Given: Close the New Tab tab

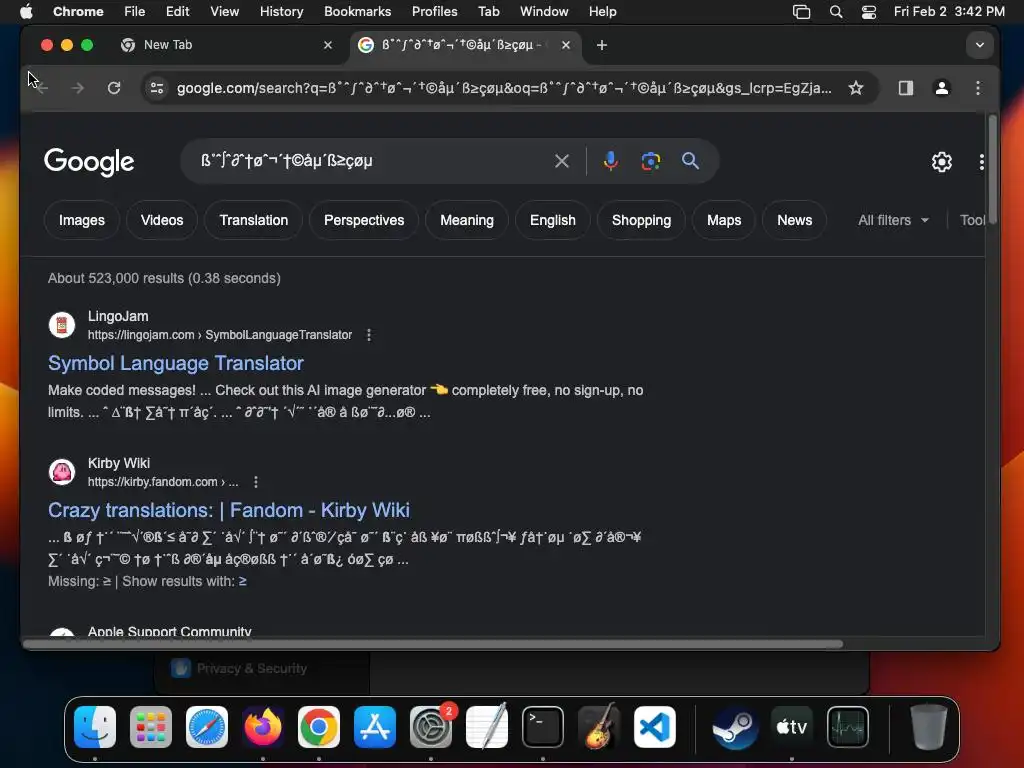Looking at the screenshot, I should 328,45.
